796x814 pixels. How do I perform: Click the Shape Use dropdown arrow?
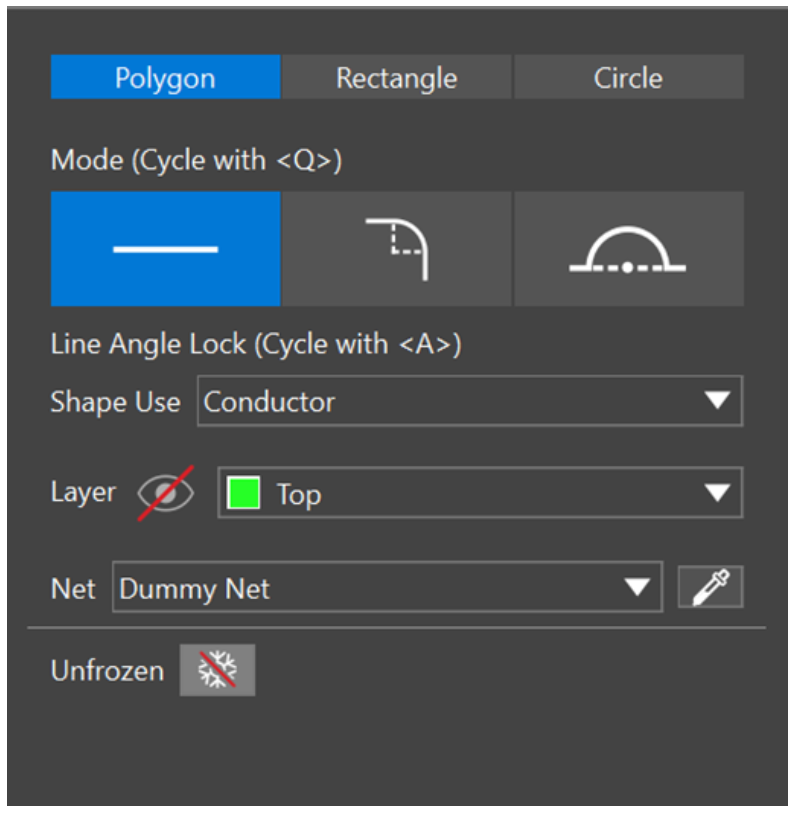(717, 402)
